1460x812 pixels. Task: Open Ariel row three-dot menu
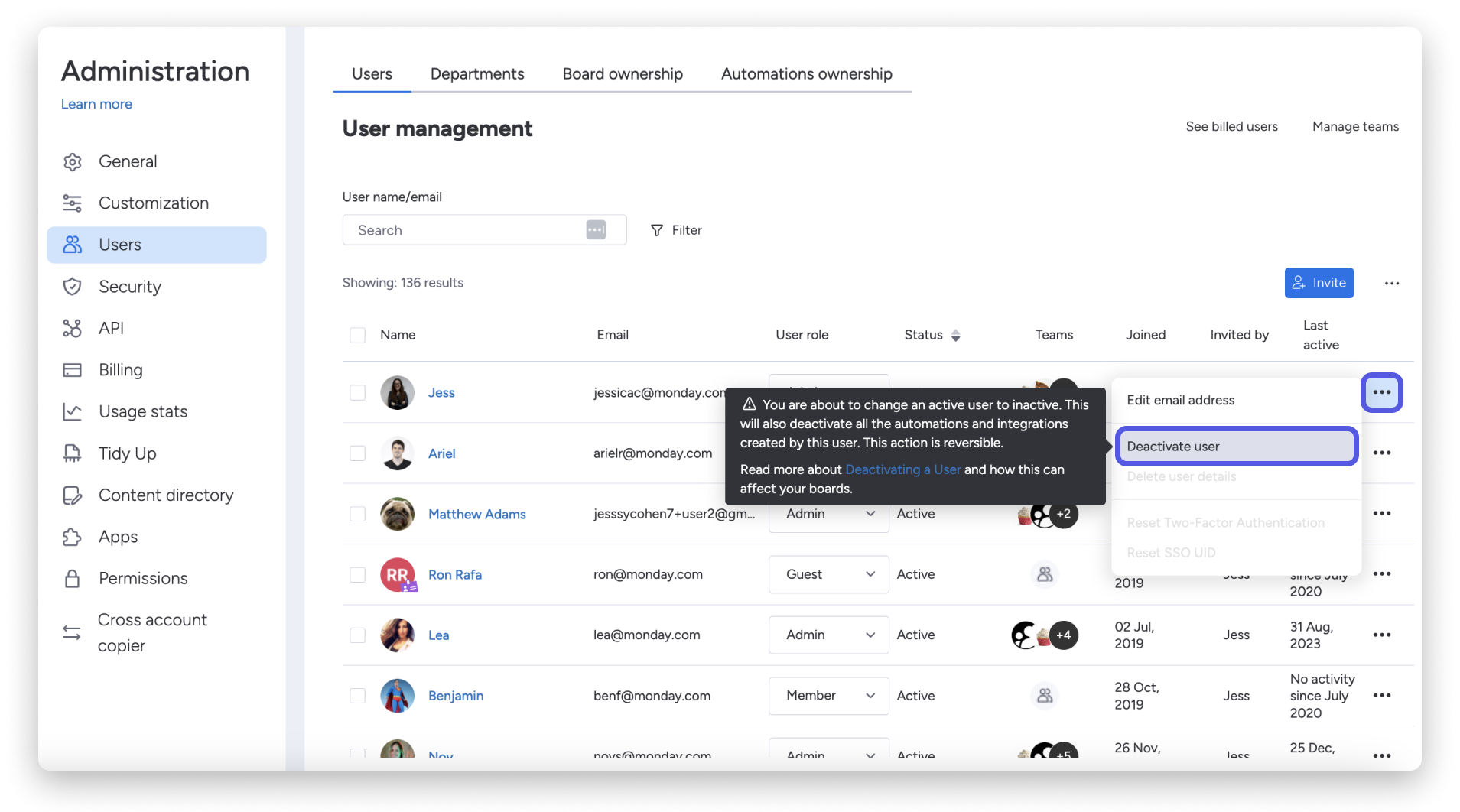pyautogui.click(x=1381, y=453)
